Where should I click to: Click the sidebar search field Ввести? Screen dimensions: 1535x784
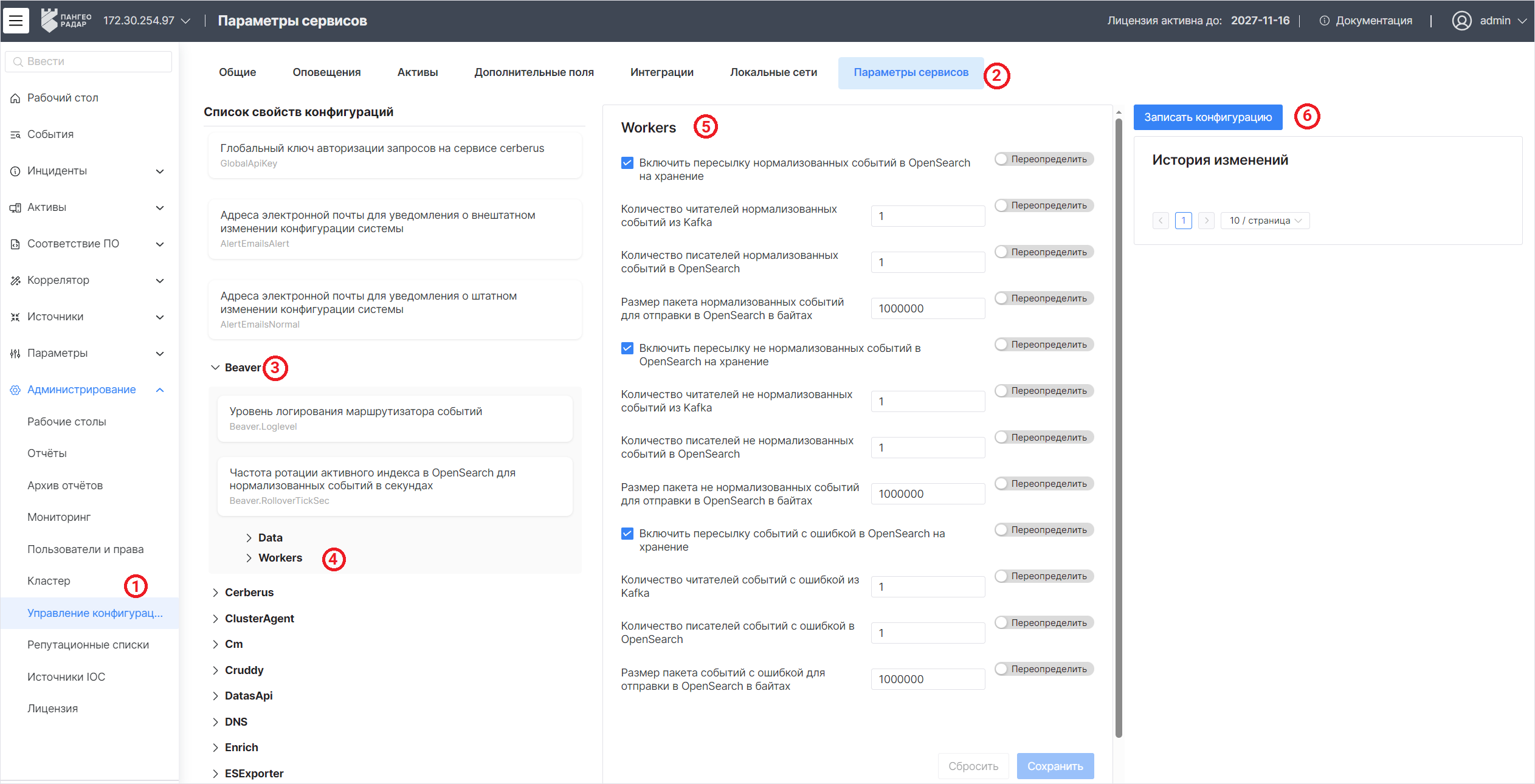91,61
